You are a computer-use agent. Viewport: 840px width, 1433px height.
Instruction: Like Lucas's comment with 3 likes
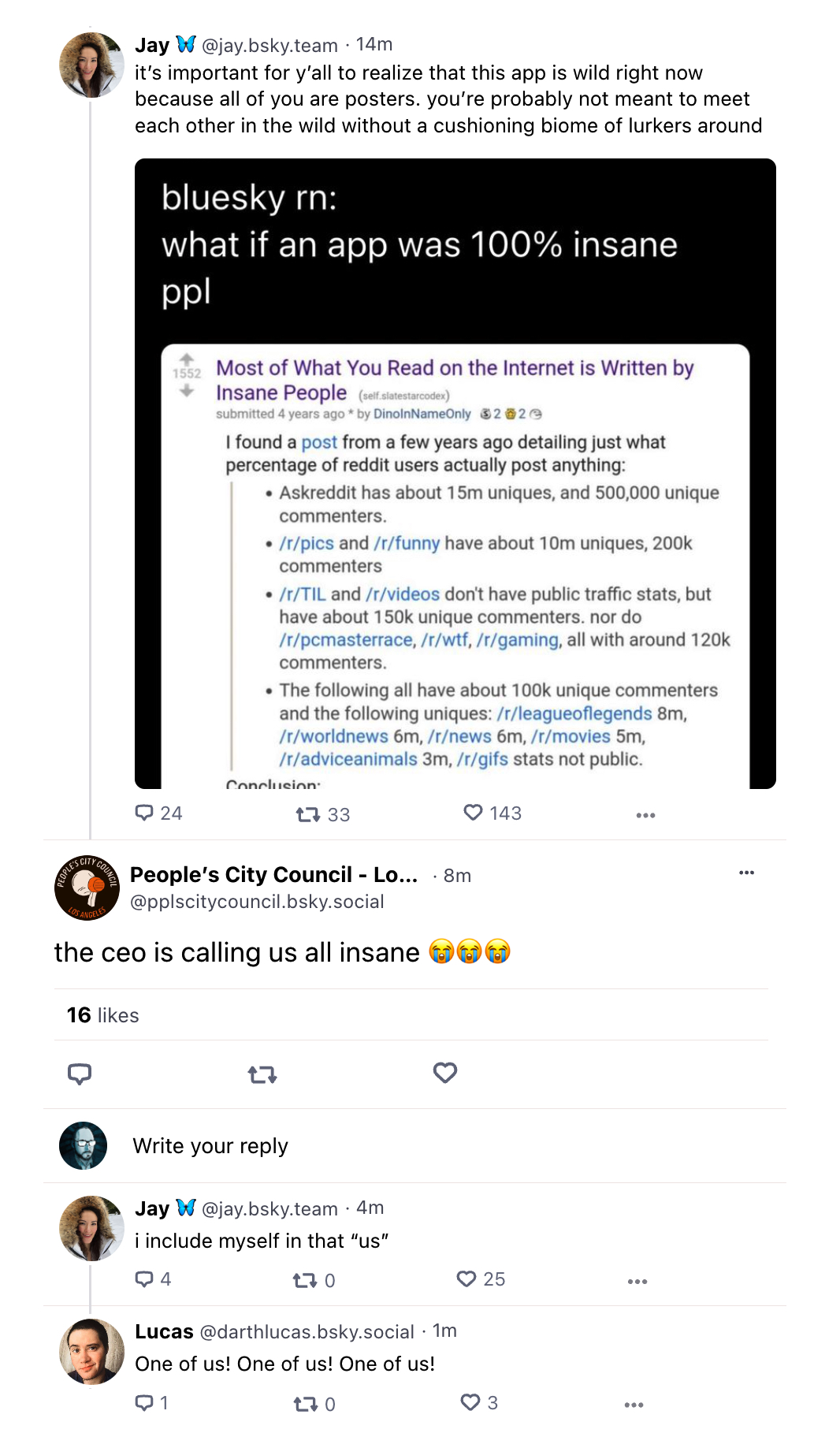470,1402
